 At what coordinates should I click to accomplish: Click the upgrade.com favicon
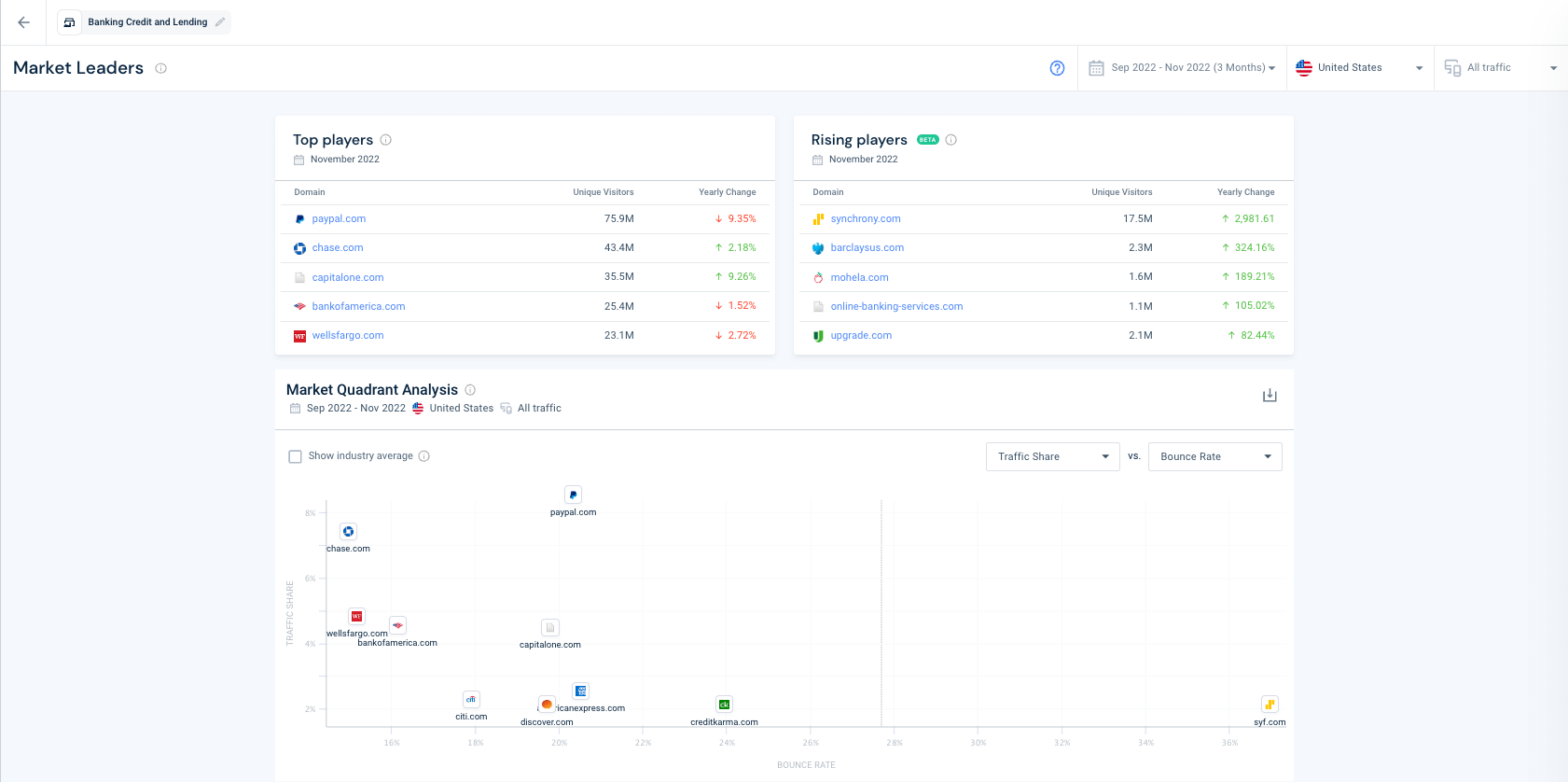tap(818, 336)
